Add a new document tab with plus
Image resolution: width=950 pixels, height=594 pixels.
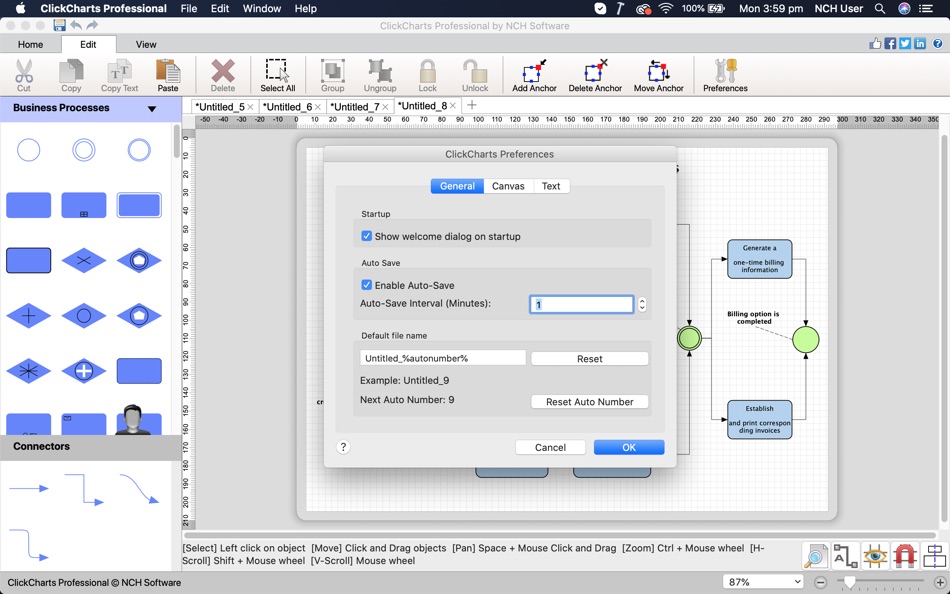[472, 105]
